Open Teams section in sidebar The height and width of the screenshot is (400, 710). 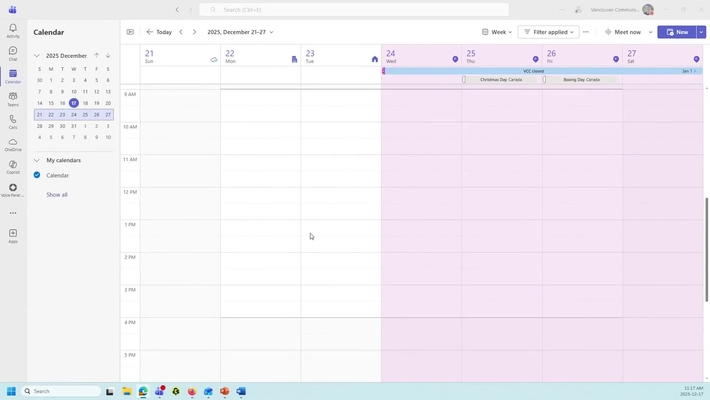coord(13,99)
